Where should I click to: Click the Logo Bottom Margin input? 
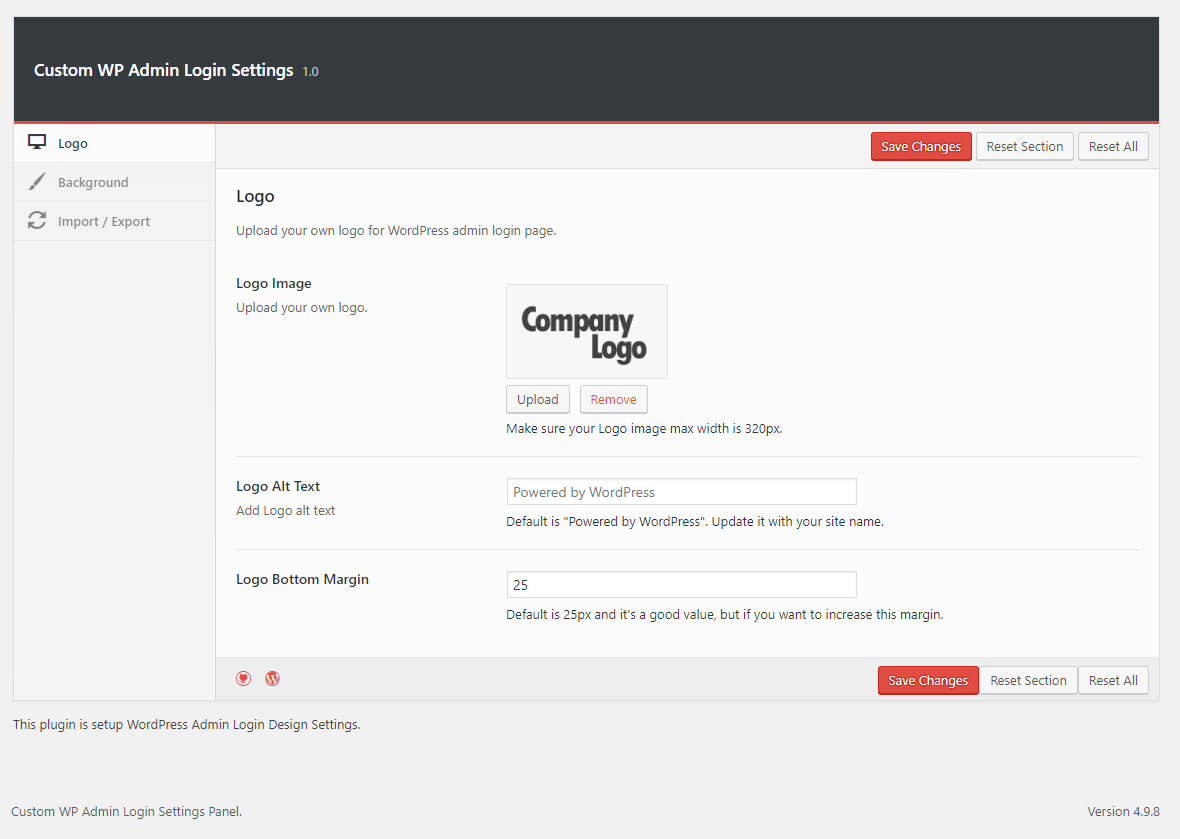[681, 585]
